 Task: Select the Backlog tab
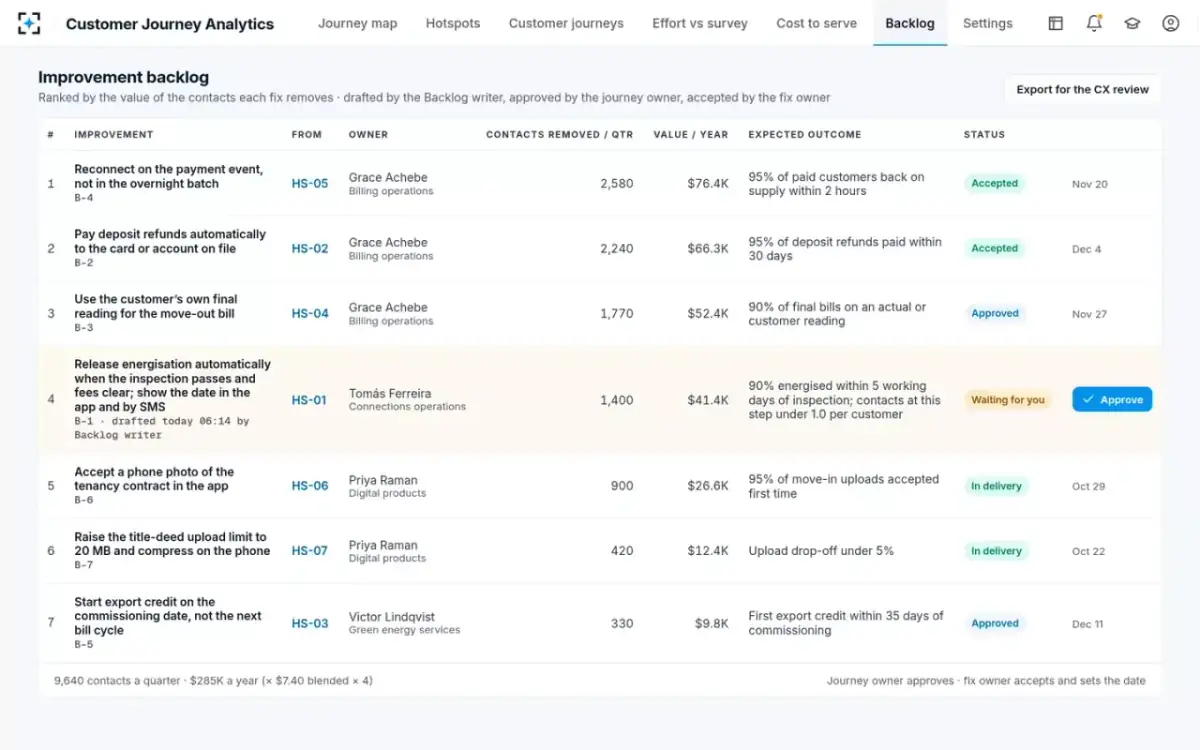[910, 23]
